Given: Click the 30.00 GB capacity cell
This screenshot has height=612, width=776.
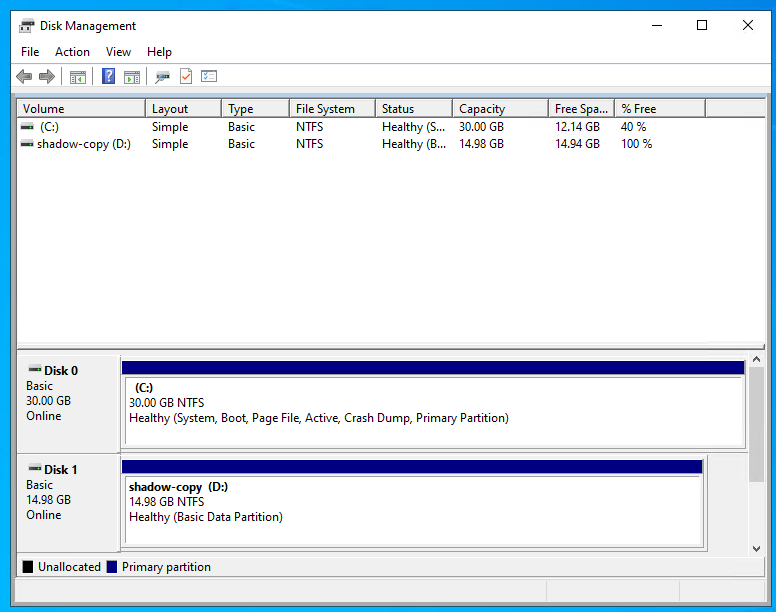Looking at the screenshot, I should [481, 127].
